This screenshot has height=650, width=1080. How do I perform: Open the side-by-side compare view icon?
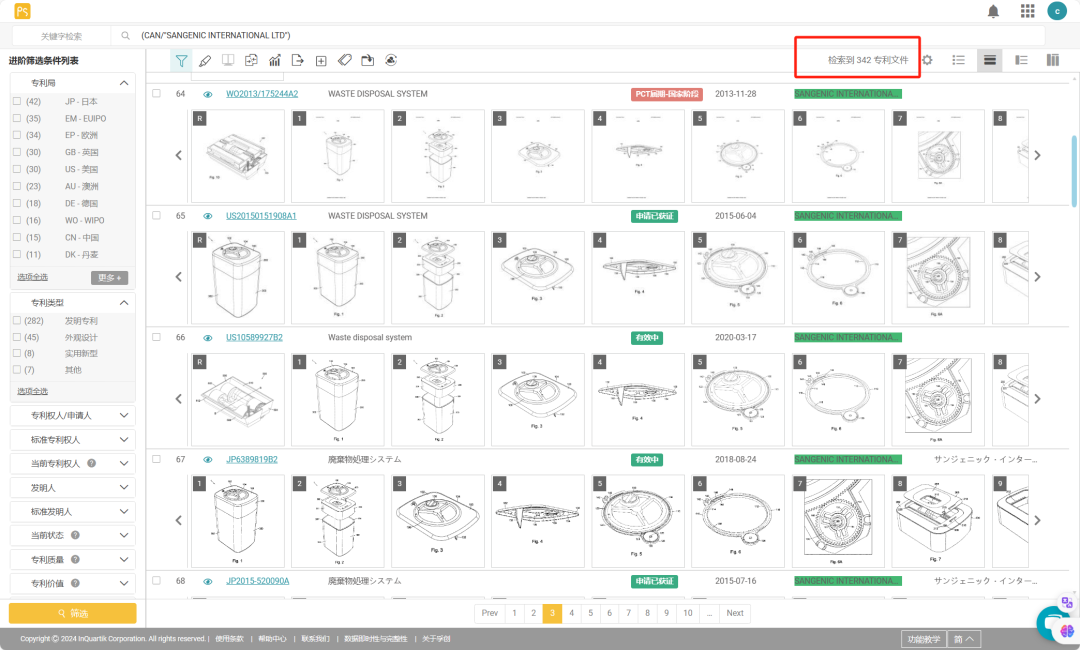pos(228,61)
